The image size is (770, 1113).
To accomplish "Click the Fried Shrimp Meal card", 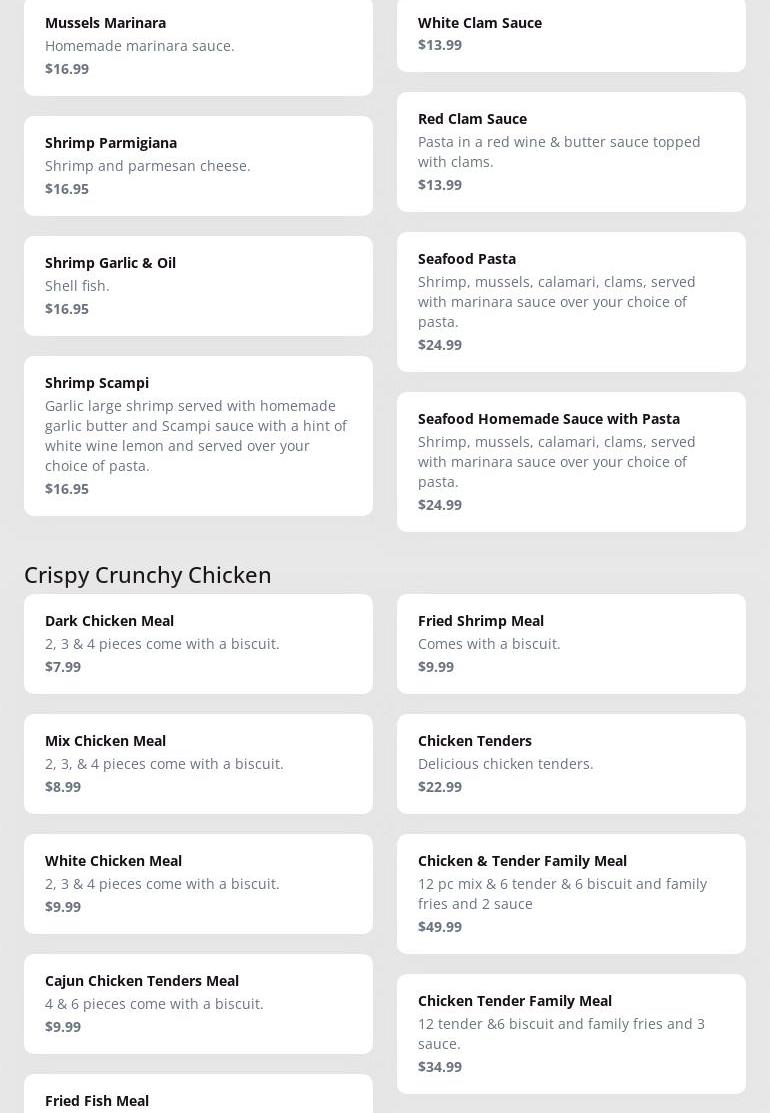I will tap(570, 643).
